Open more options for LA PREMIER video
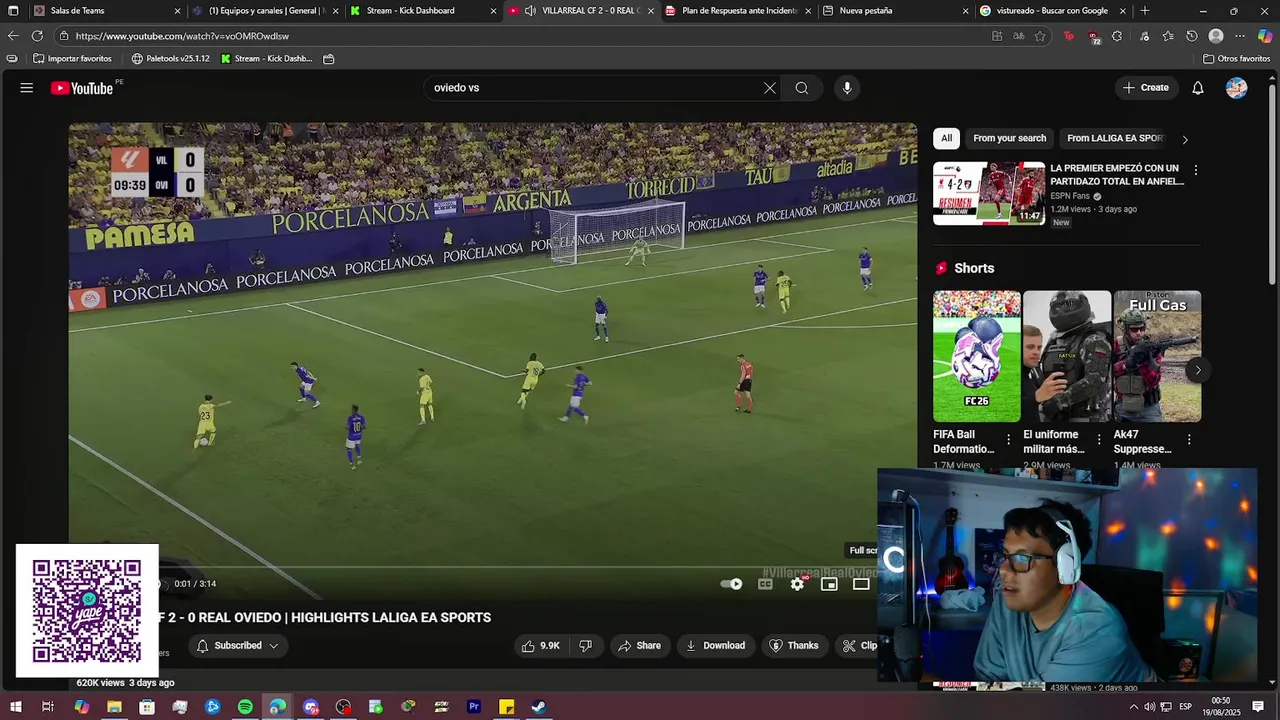Screen dimensions: 1280x720 (x=1195, y=170)
